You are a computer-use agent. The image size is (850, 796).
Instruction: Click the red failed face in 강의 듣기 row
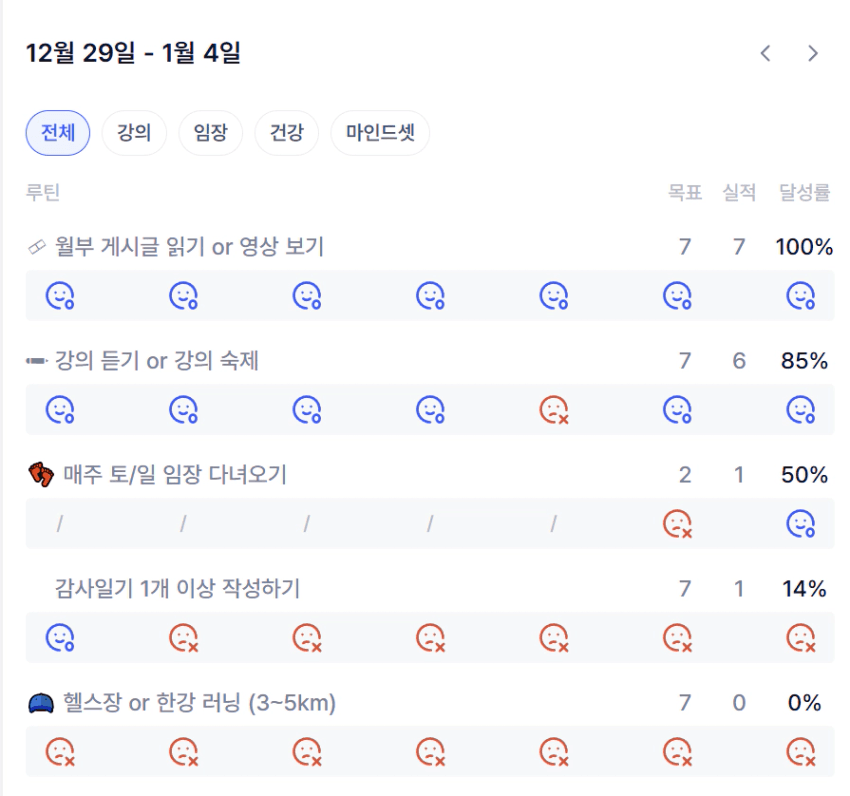click(554, 409)
